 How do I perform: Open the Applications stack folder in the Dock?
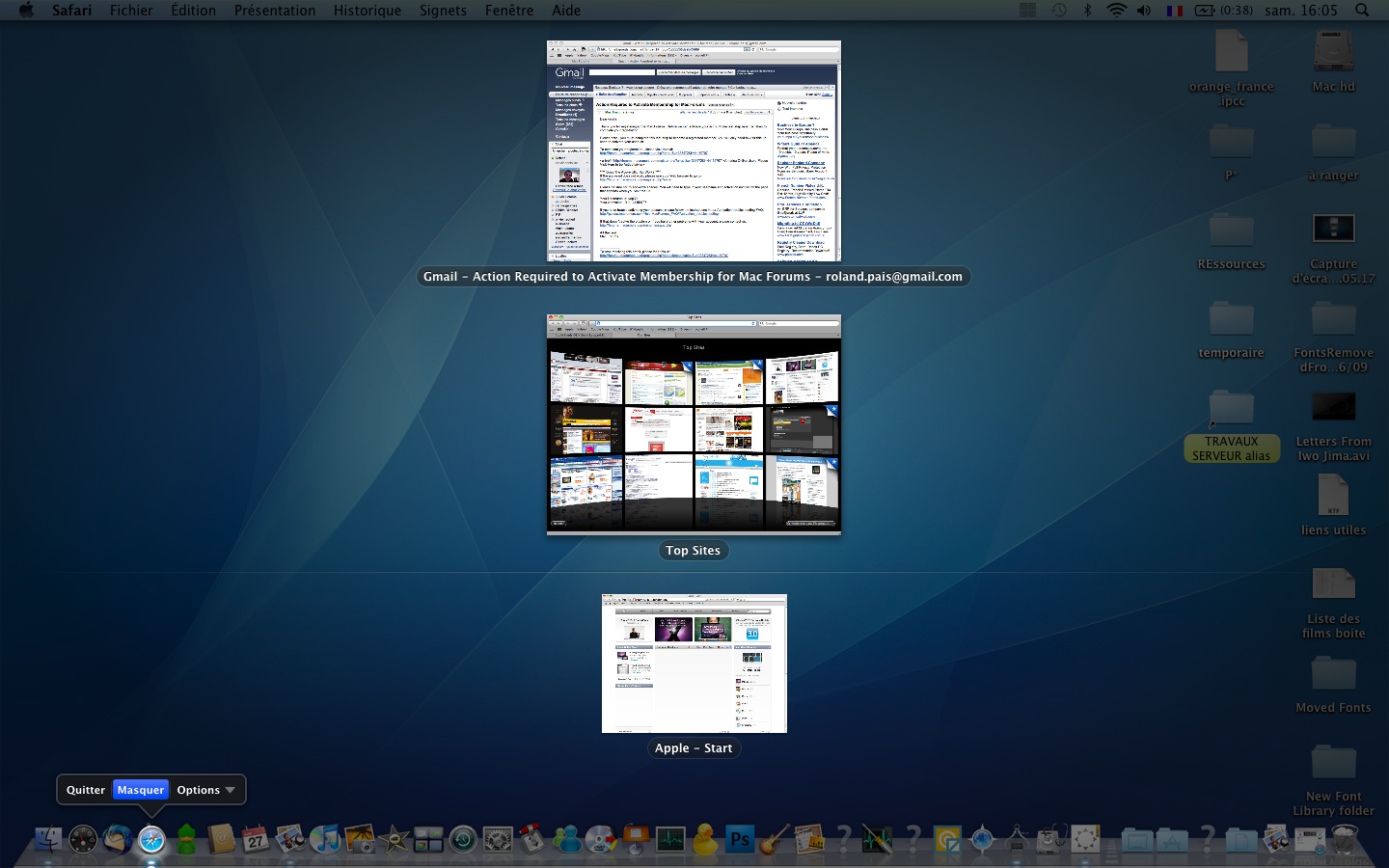(1171, 840)
